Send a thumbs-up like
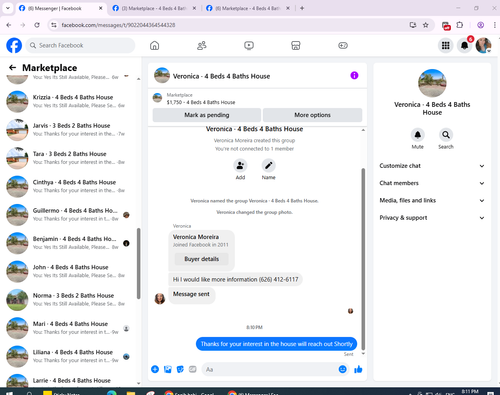This screenshot has width=500, height=395. pyautogui.click(x=358, y=369)
